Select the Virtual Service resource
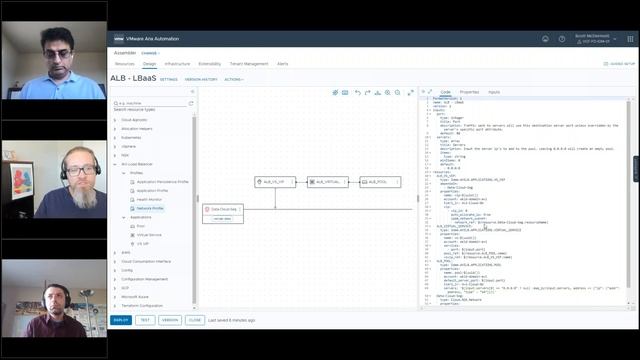640x360 pixels. [x=149, y=235]
